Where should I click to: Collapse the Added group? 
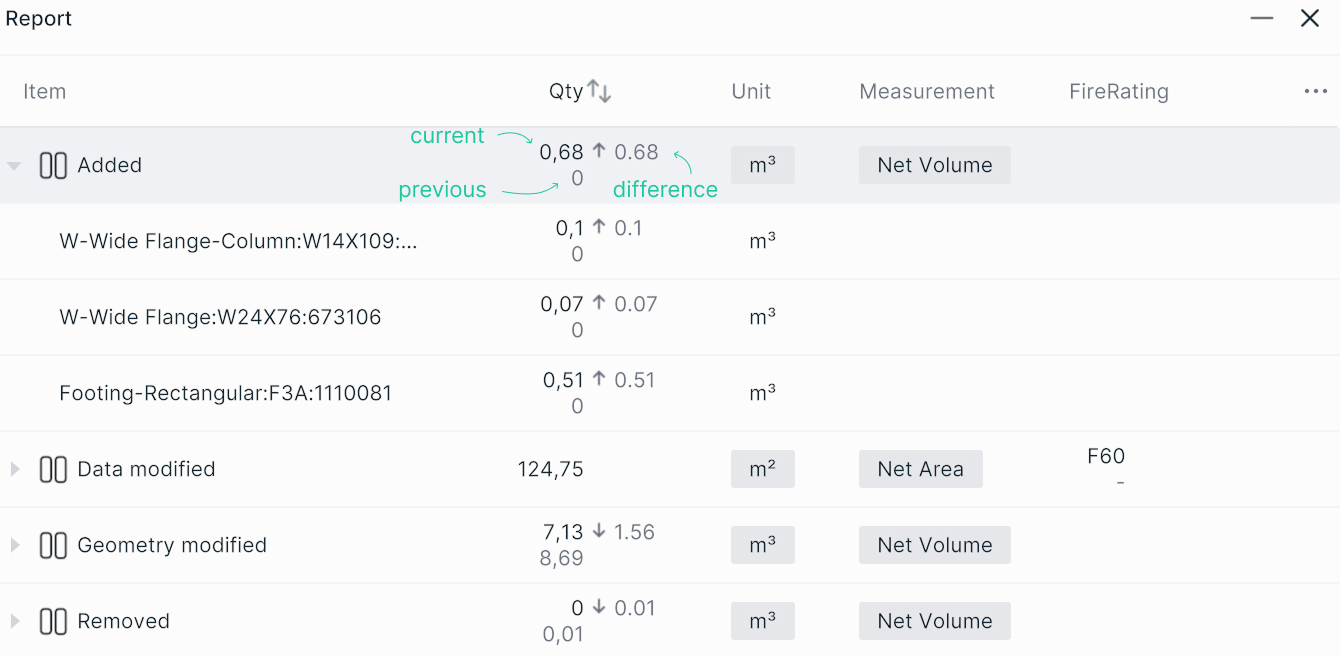point(14,166)
